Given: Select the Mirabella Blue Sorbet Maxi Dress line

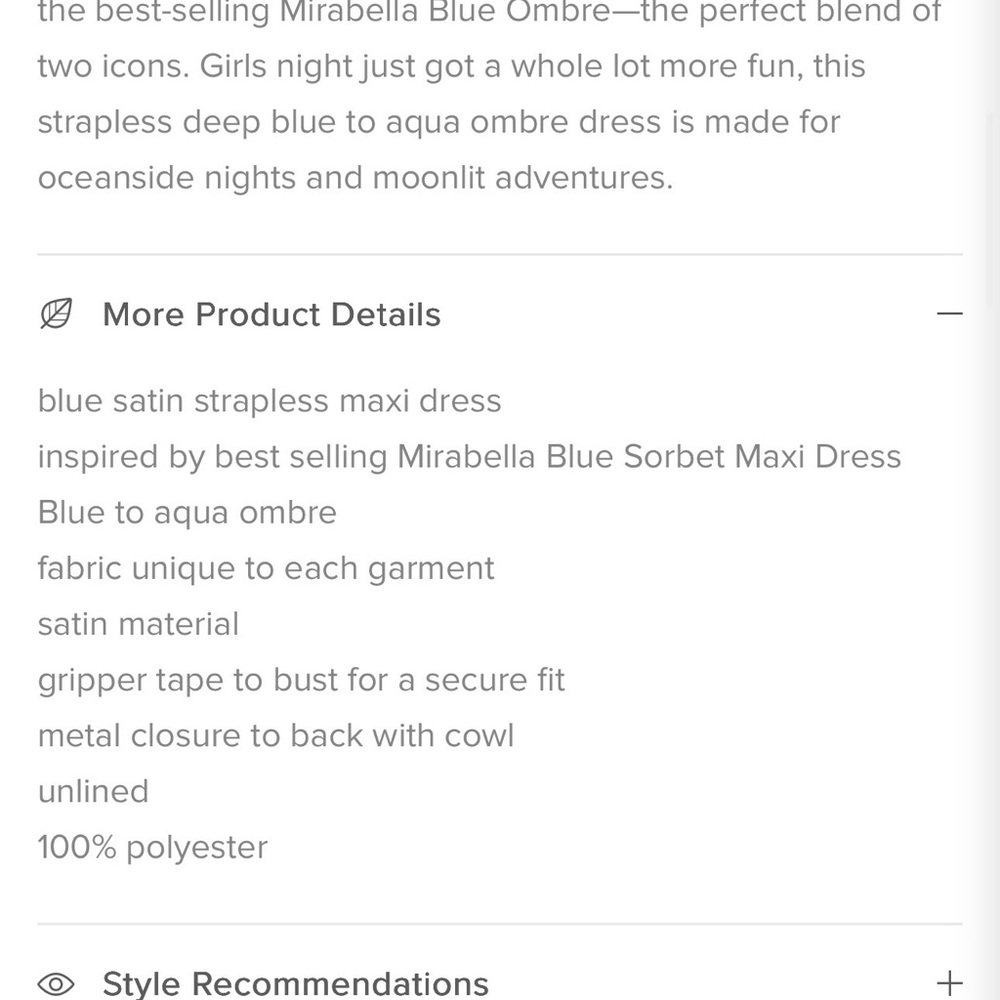Looking at the screenshot, I should tap(469, 457).
